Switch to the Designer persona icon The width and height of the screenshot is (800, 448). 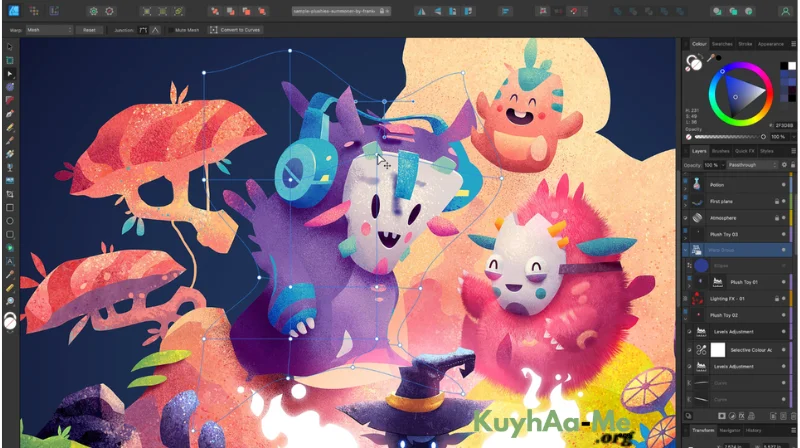click(x=14, y=11)
